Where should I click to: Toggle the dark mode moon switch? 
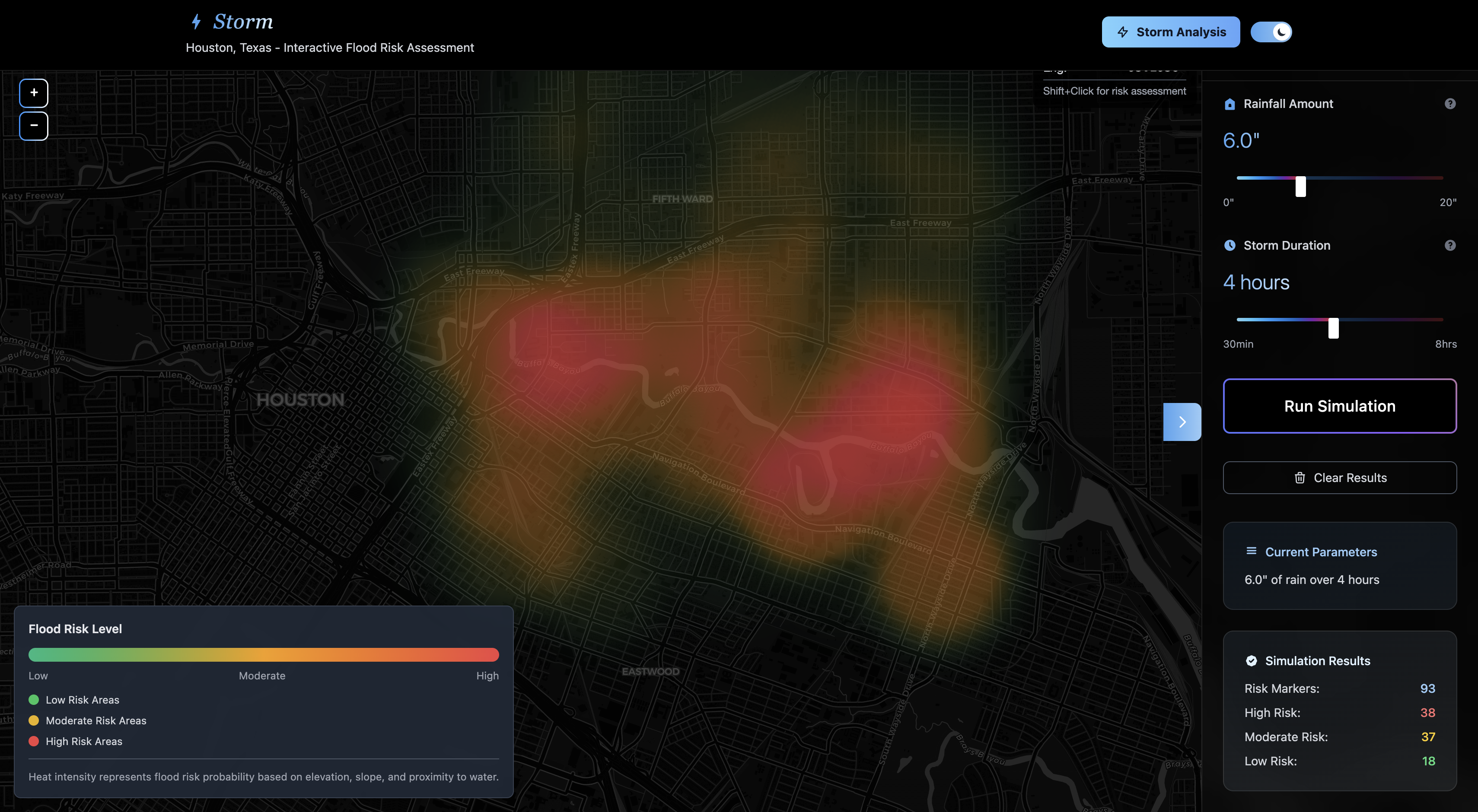click(1271, 32)
